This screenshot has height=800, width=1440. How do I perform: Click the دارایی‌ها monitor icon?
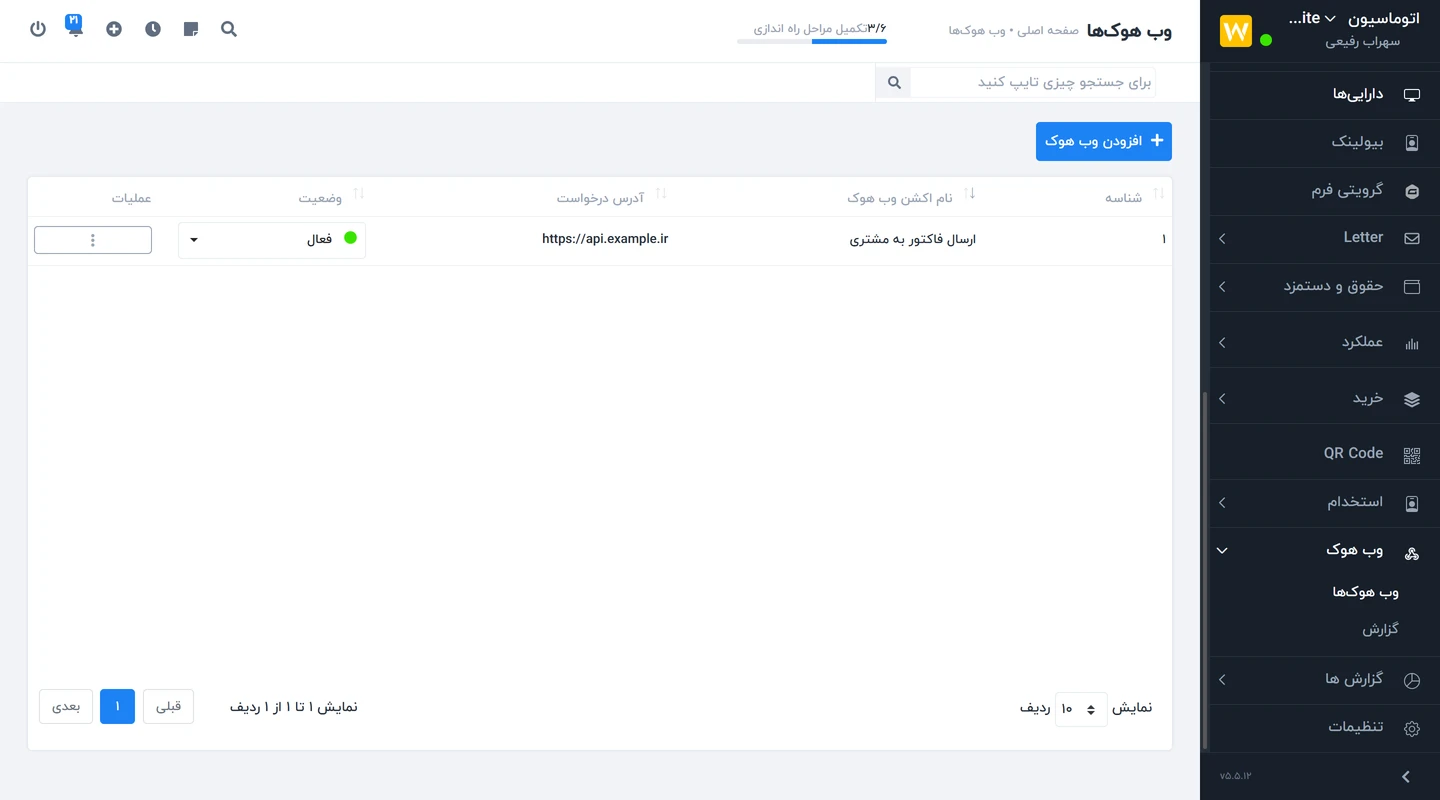(1412, 95)
